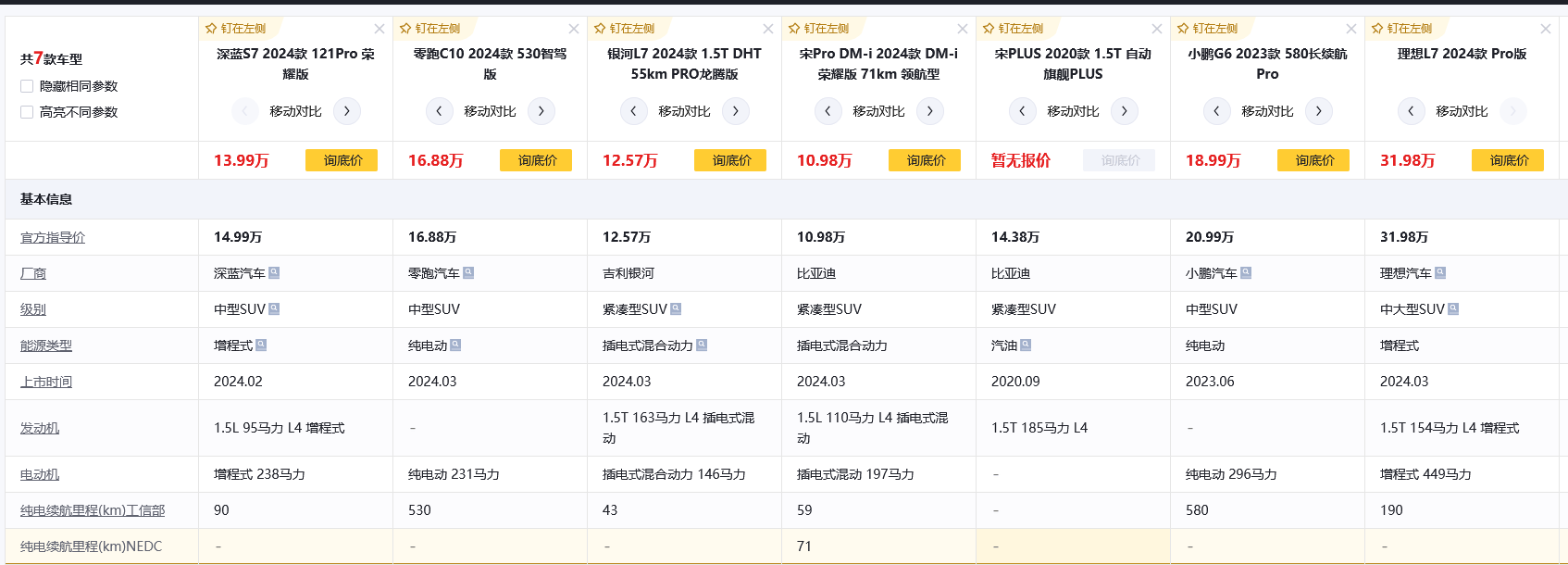Remove 小鹏G6 from the comparison
Screen dimensions: 1568x565
click(1351, 29)
